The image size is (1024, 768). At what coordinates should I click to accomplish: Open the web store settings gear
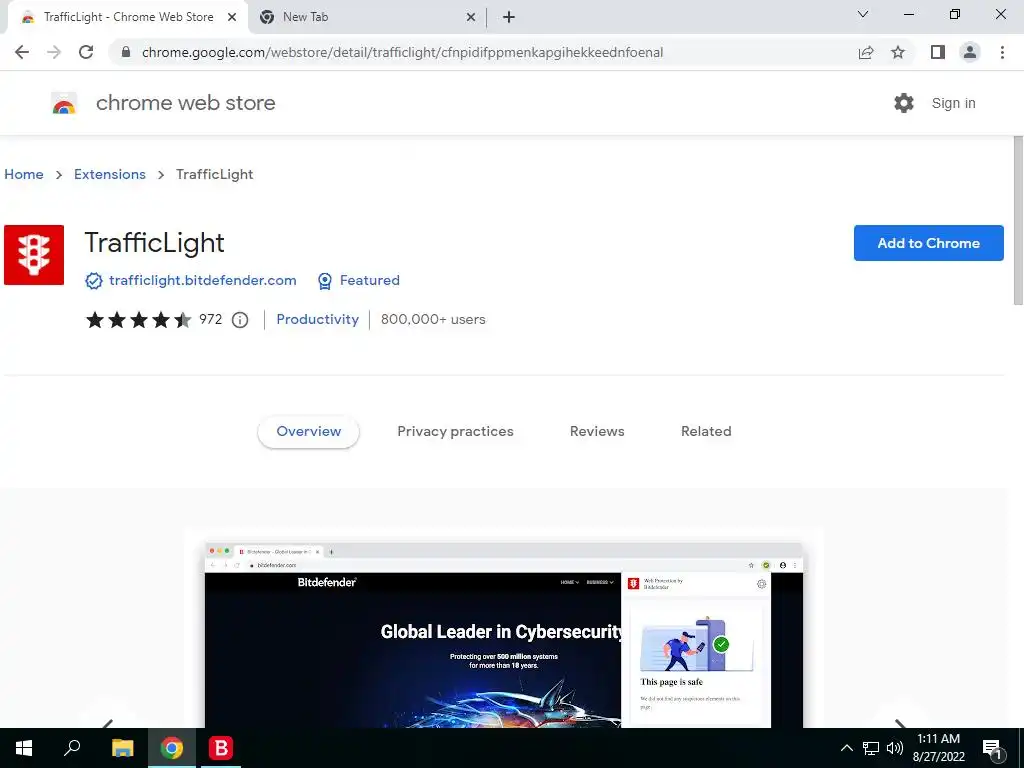click(904, 103)
